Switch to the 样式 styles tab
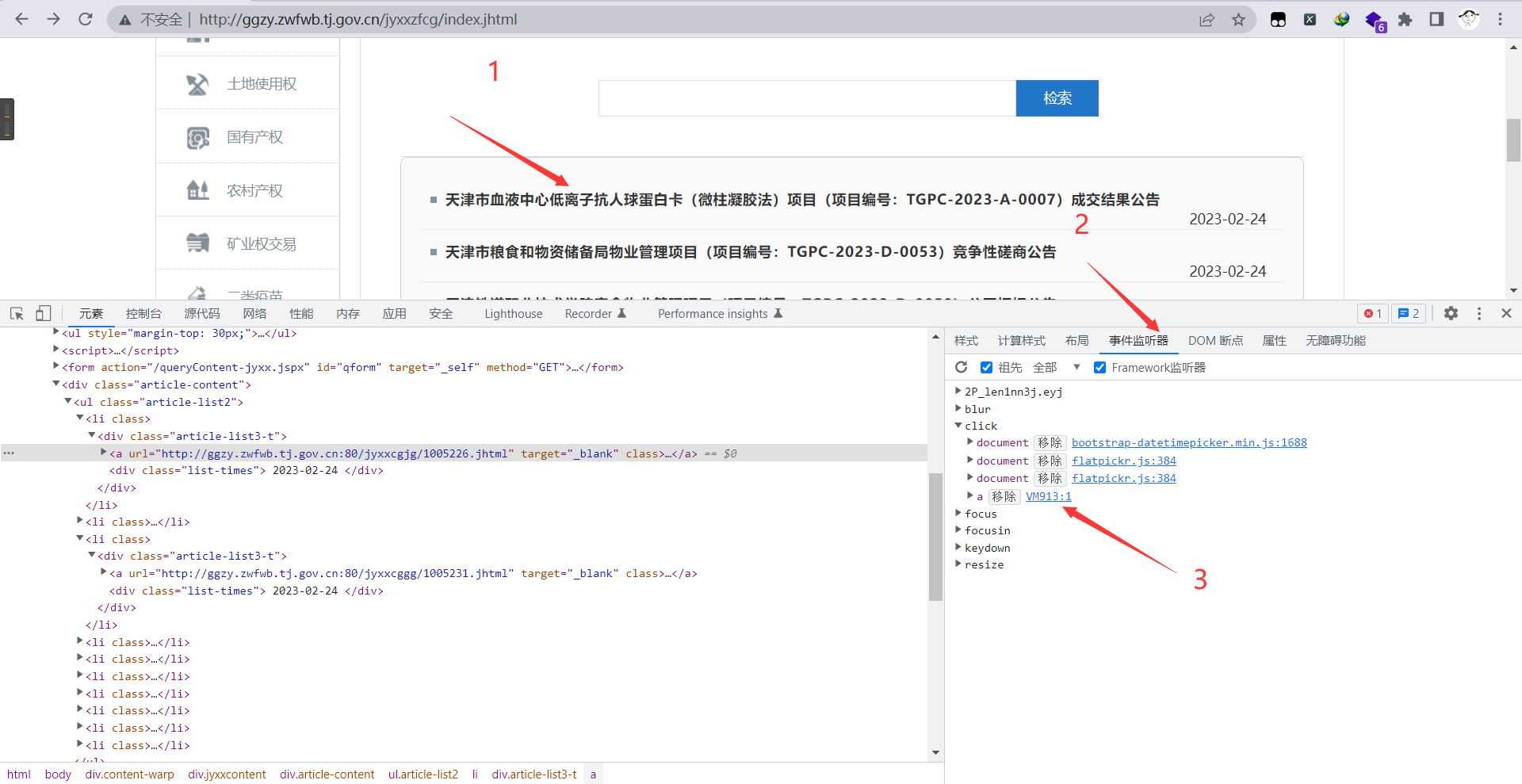1522x784 pixels. coord(966,341)
